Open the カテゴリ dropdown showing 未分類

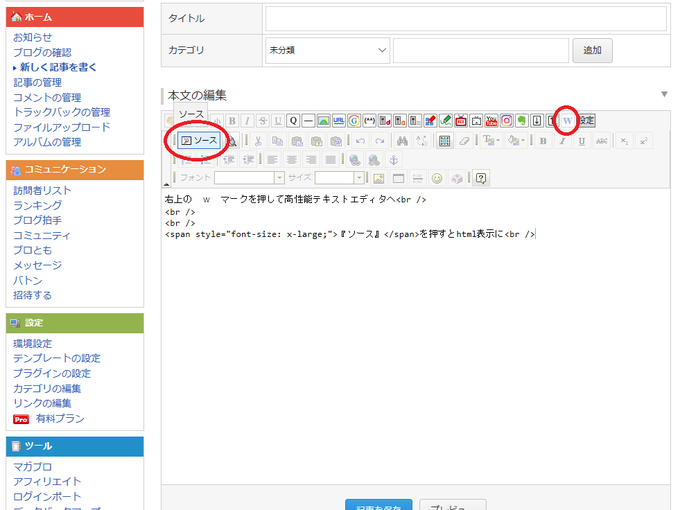pos(327,50)
